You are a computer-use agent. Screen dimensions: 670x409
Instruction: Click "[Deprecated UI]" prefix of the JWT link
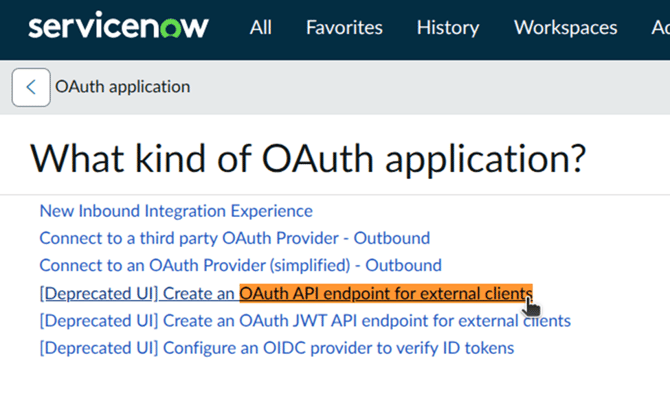click(98, 321)
